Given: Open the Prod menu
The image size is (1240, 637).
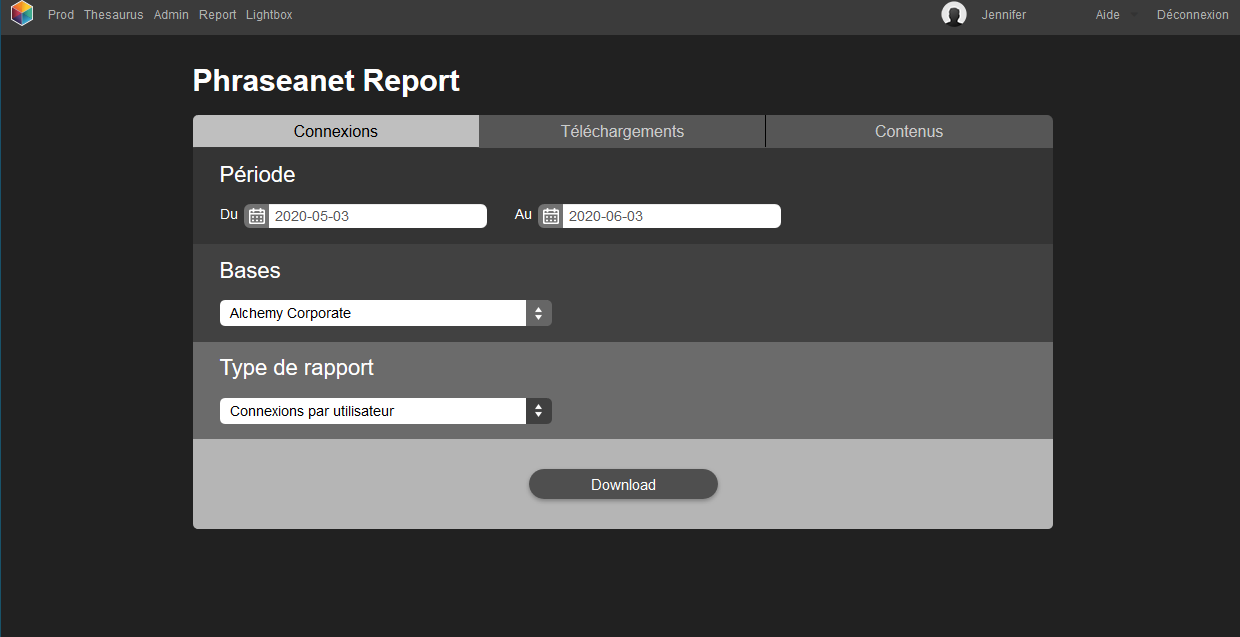Looking at the screenshot, I should [60, 14].
